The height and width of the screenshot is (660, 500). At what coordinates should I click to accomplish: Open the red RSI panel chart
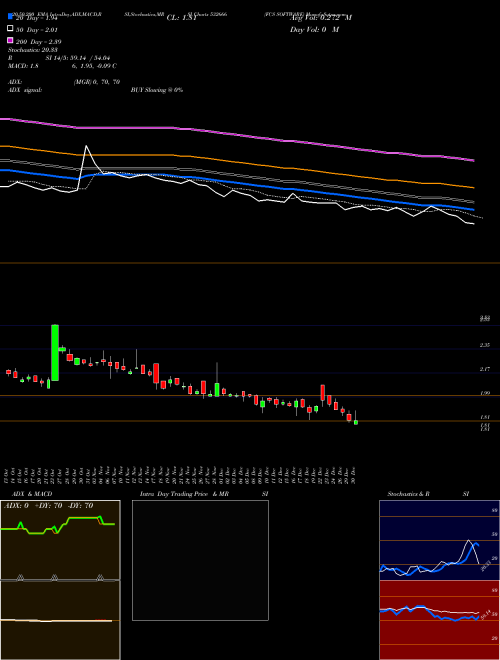439,620
